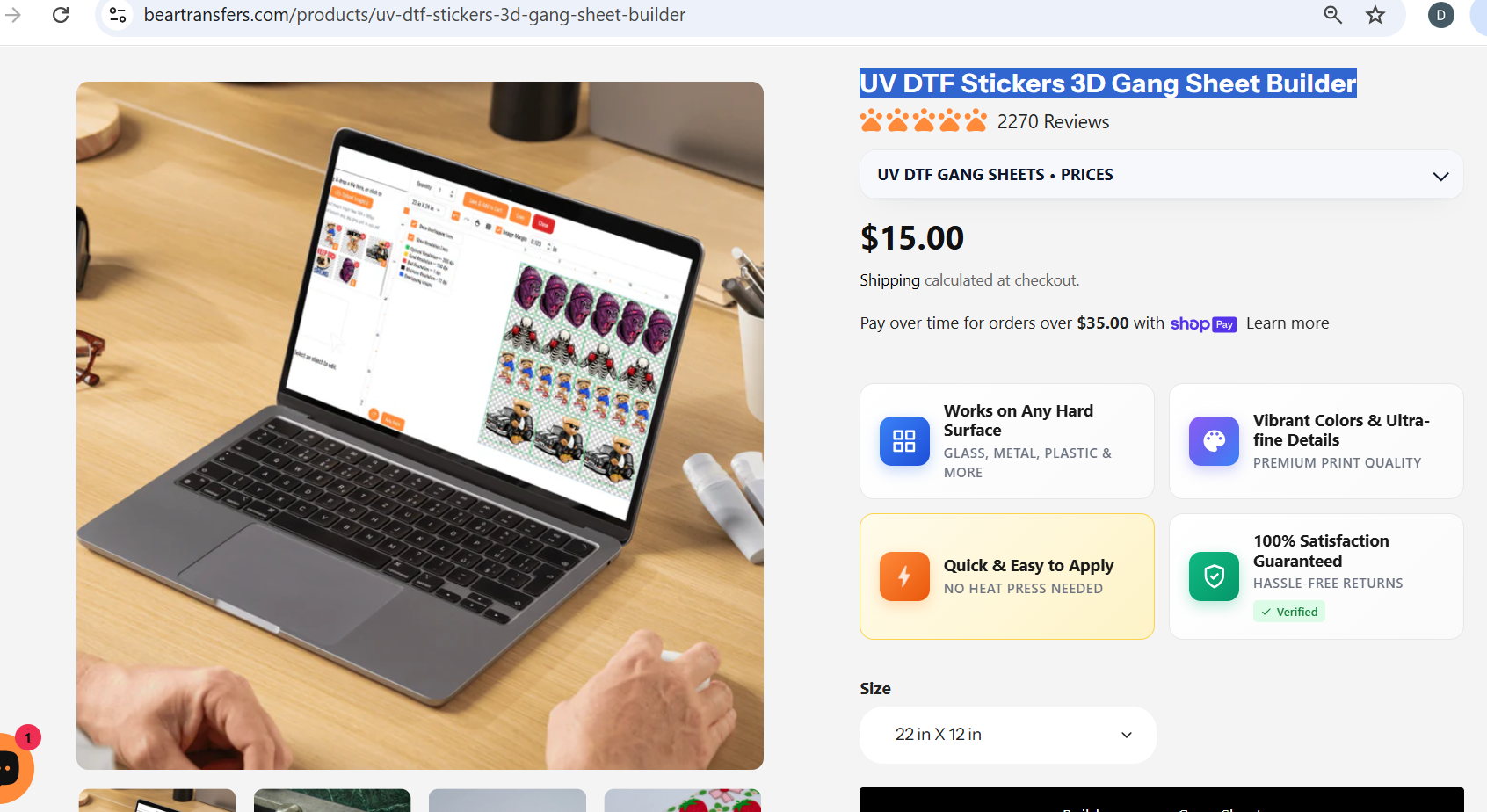The image size is (1487, 812).
Task: Click the orange lightning bolt icon
Action: coord(904,576)
